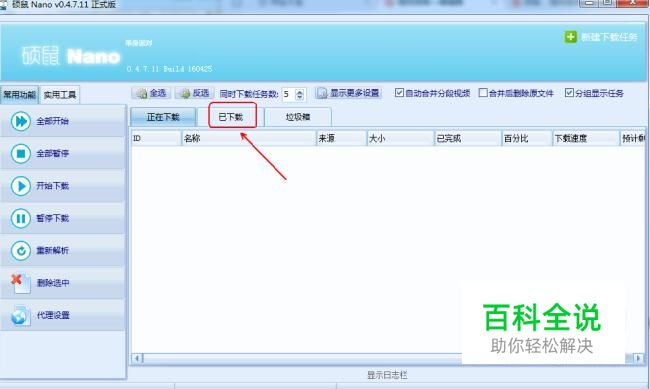Sort by the 大小 column header
The width and height of the screenshot is (650, 389).
point(401,139)
